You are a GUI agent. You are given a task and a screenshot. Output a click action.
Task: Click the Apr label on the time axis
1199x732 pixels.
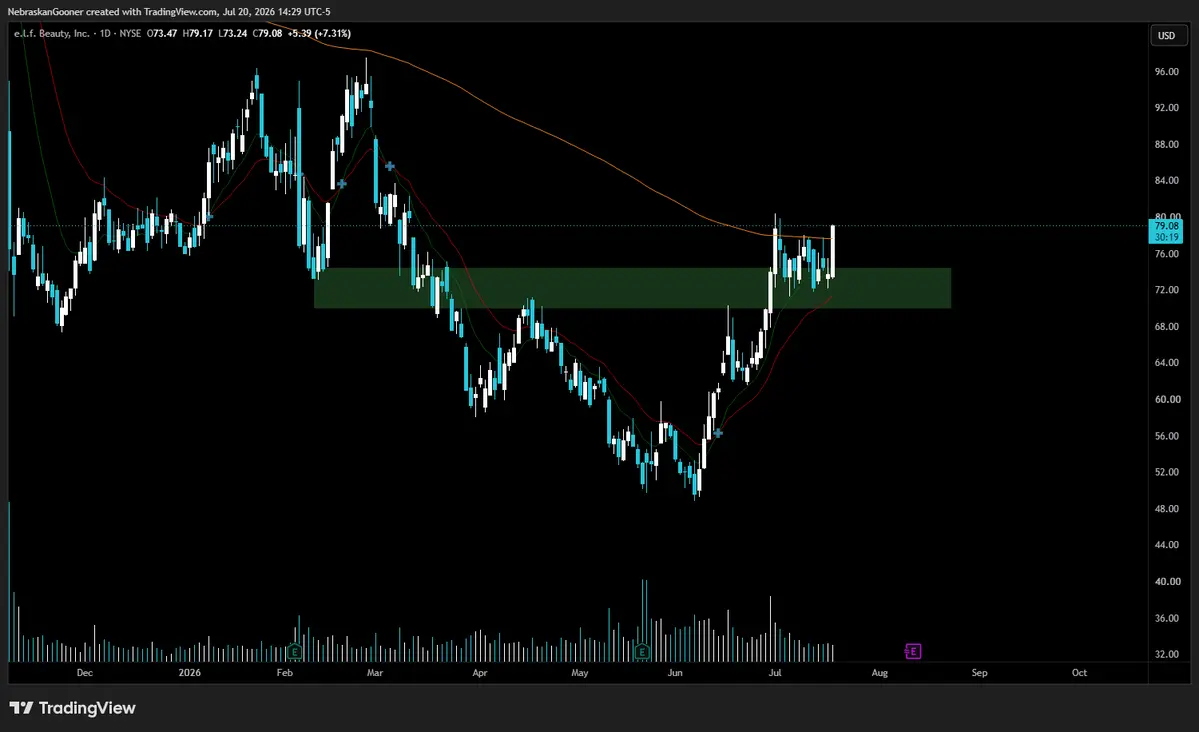pos(479,673)
